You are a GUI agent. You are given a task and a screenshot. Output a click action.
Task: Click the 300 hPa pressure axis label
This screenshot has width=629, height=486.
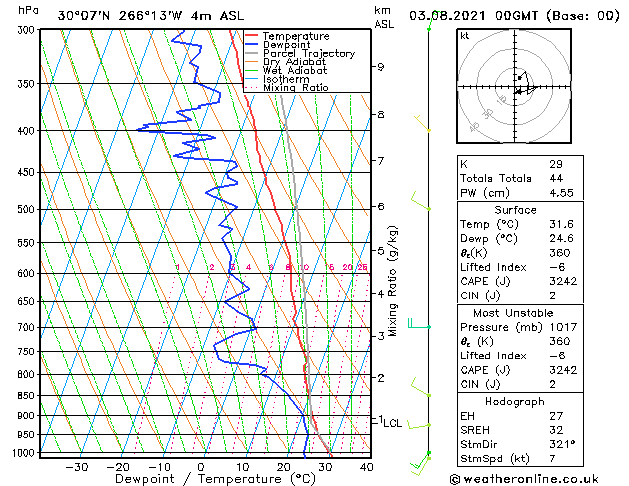[x=27, y=30]
